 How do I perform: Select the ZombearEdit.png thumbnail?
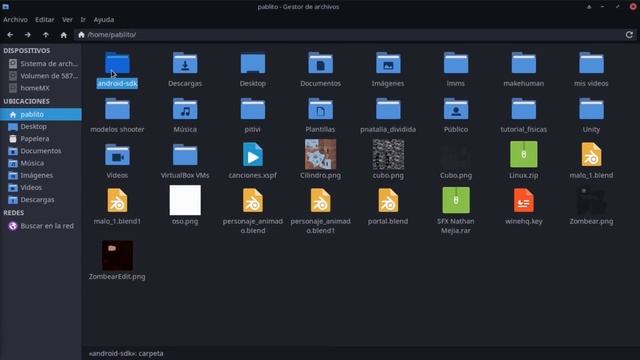[117, 255]
